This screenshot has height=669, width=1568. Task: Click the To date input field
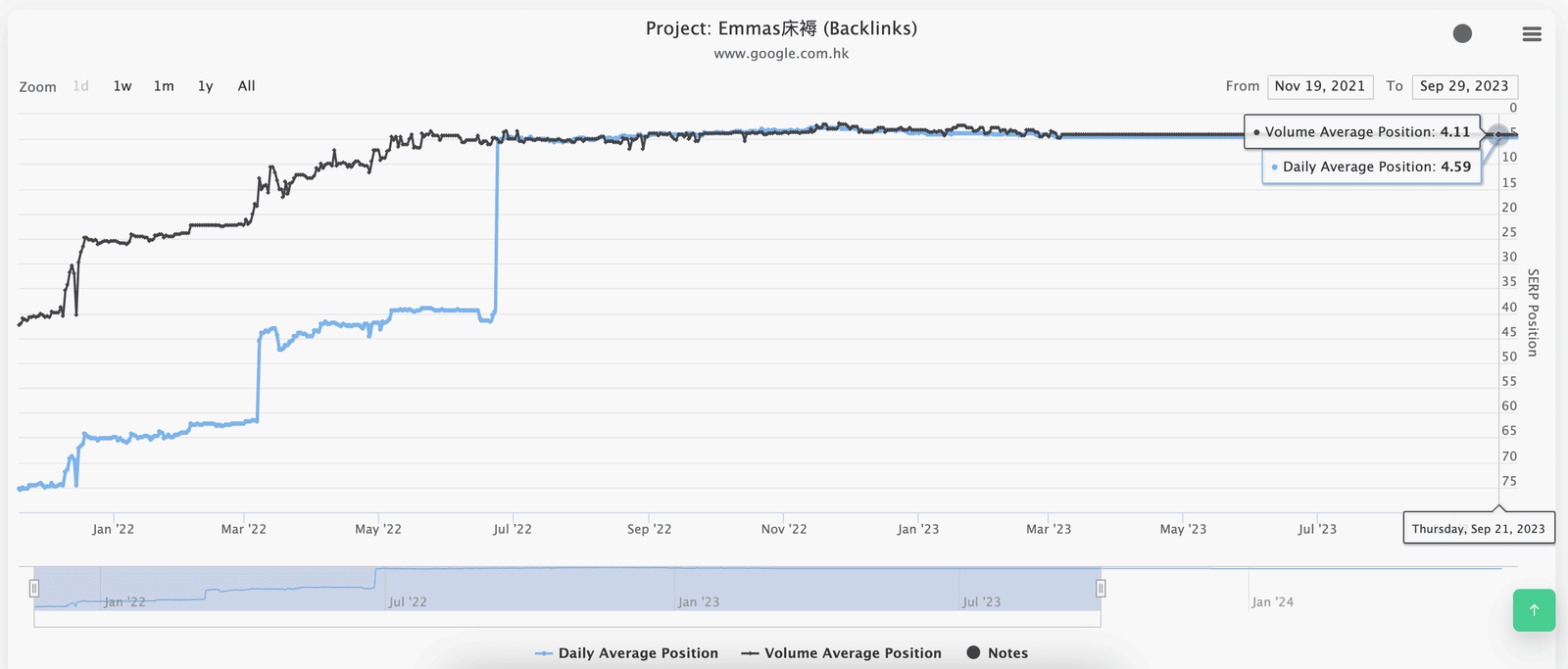coord(1464,86)
